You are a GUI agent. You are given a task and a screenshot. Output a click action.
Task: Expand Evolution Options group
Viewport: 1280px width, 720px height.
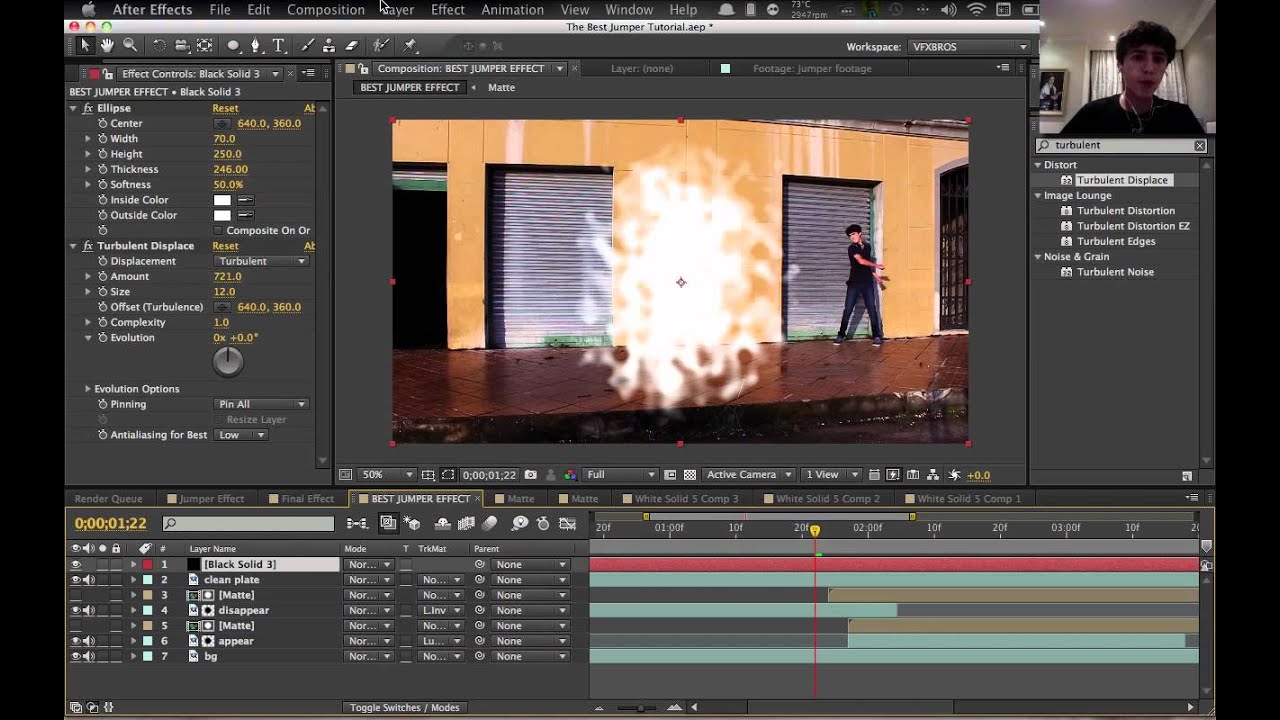tap(87, 389)
